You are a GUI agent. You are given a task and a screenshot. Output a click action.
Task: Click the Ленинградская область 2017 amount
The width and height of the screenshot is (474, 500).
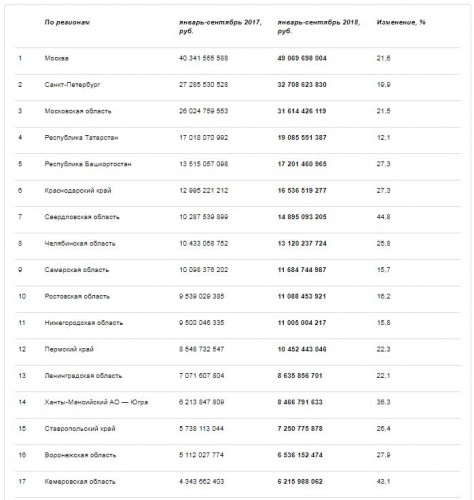coord(202,376)
